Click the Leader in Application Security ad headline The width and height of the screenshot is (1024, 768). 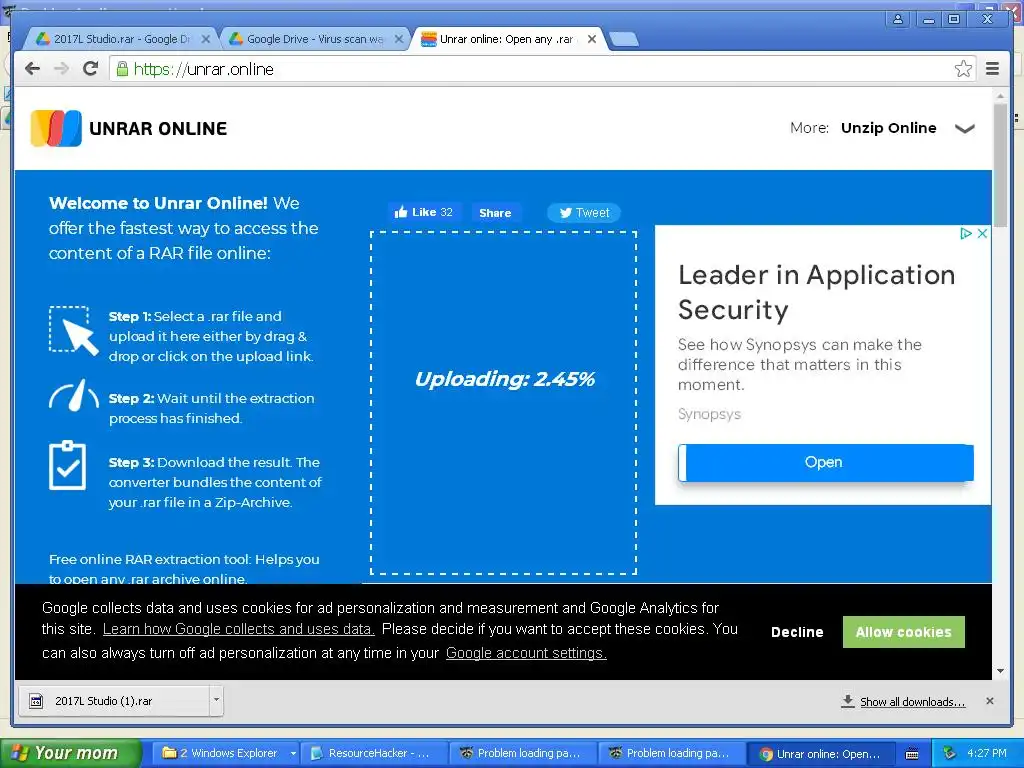816,292
